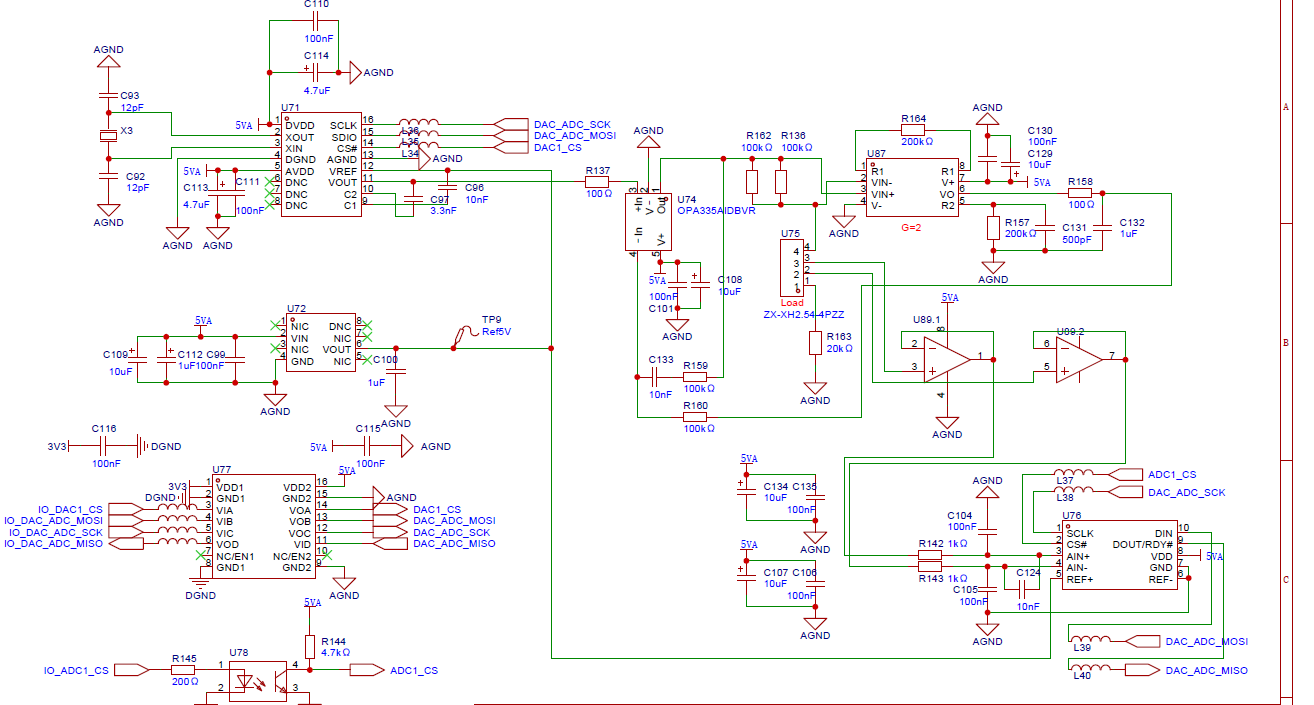Click the U77 isolator designator
This screenshot has width=1314, height=705.
222,469
